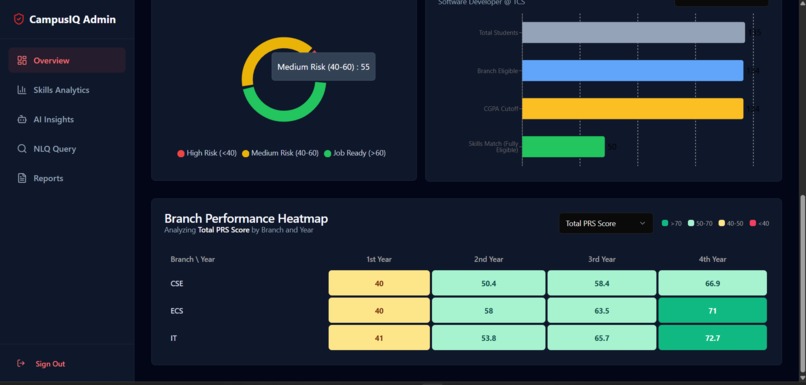Click the Branch Performance Heatmap heading
Viewport: 806px width, 385px height.
[246, 218]
